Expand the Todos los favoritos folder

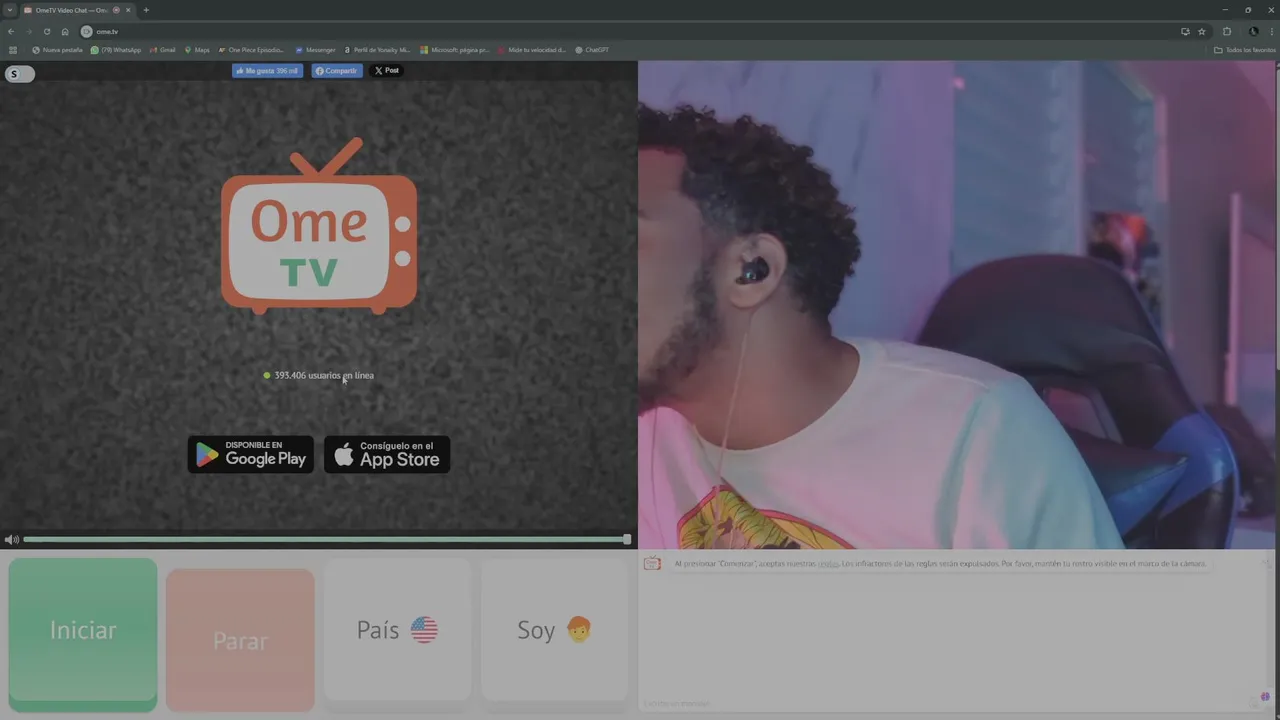point(1245,50)
